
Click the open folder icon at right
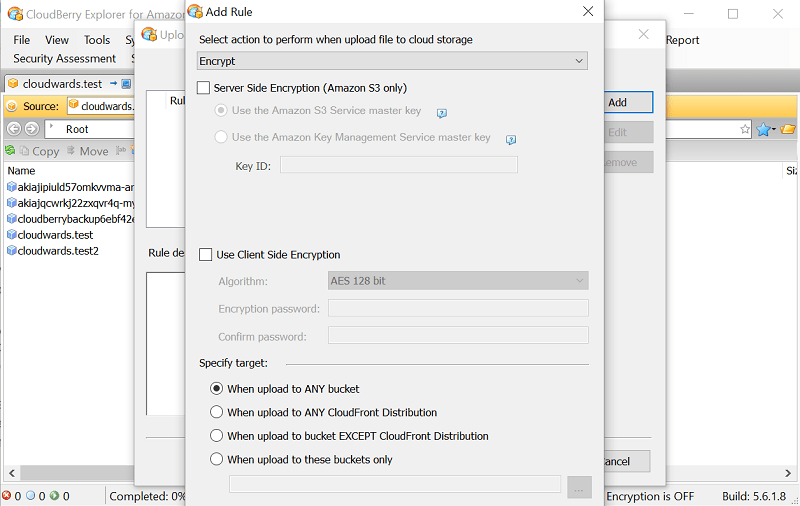(x=788, y=129)
